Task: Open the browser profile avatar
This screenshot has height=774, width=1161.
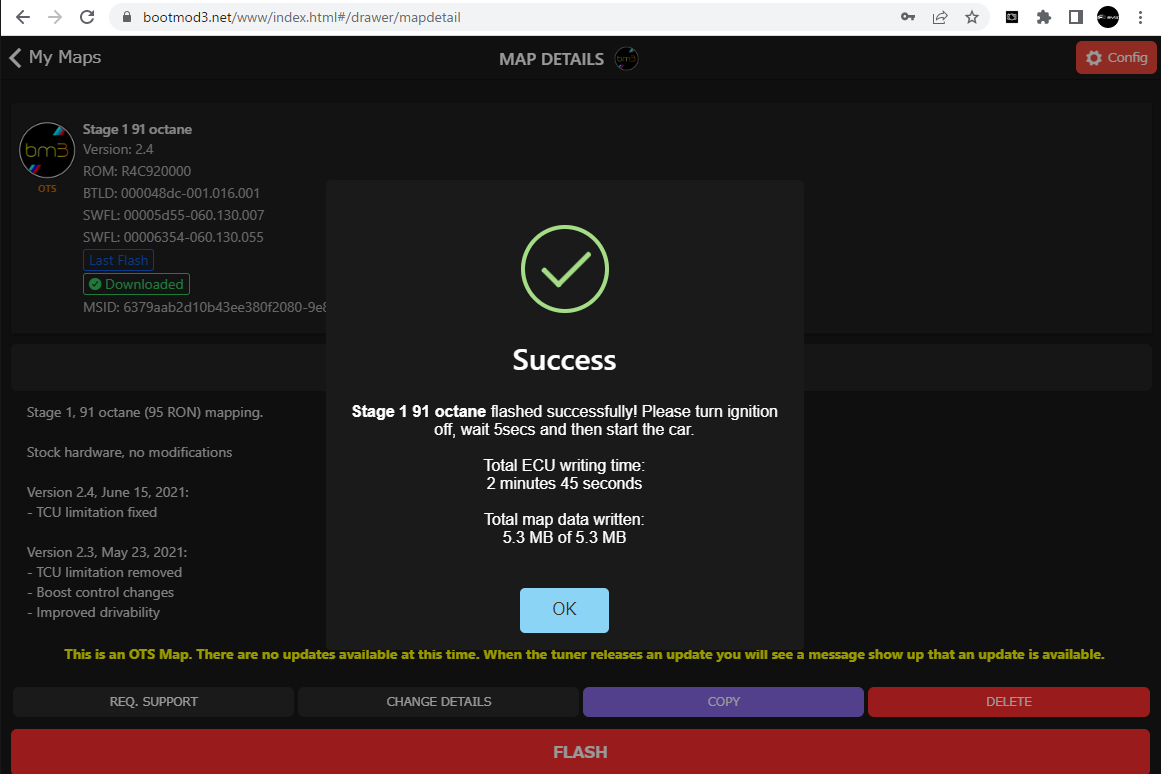Action: tap(1108, 17)
